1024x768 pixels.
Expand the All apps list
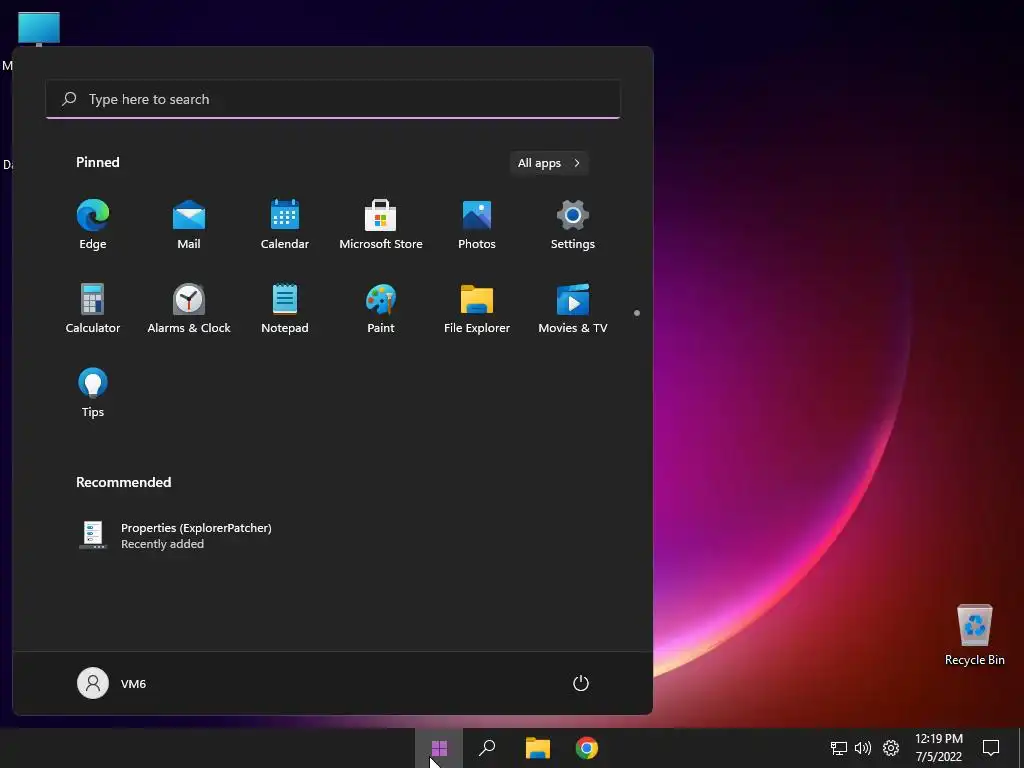tap(549, 163)
